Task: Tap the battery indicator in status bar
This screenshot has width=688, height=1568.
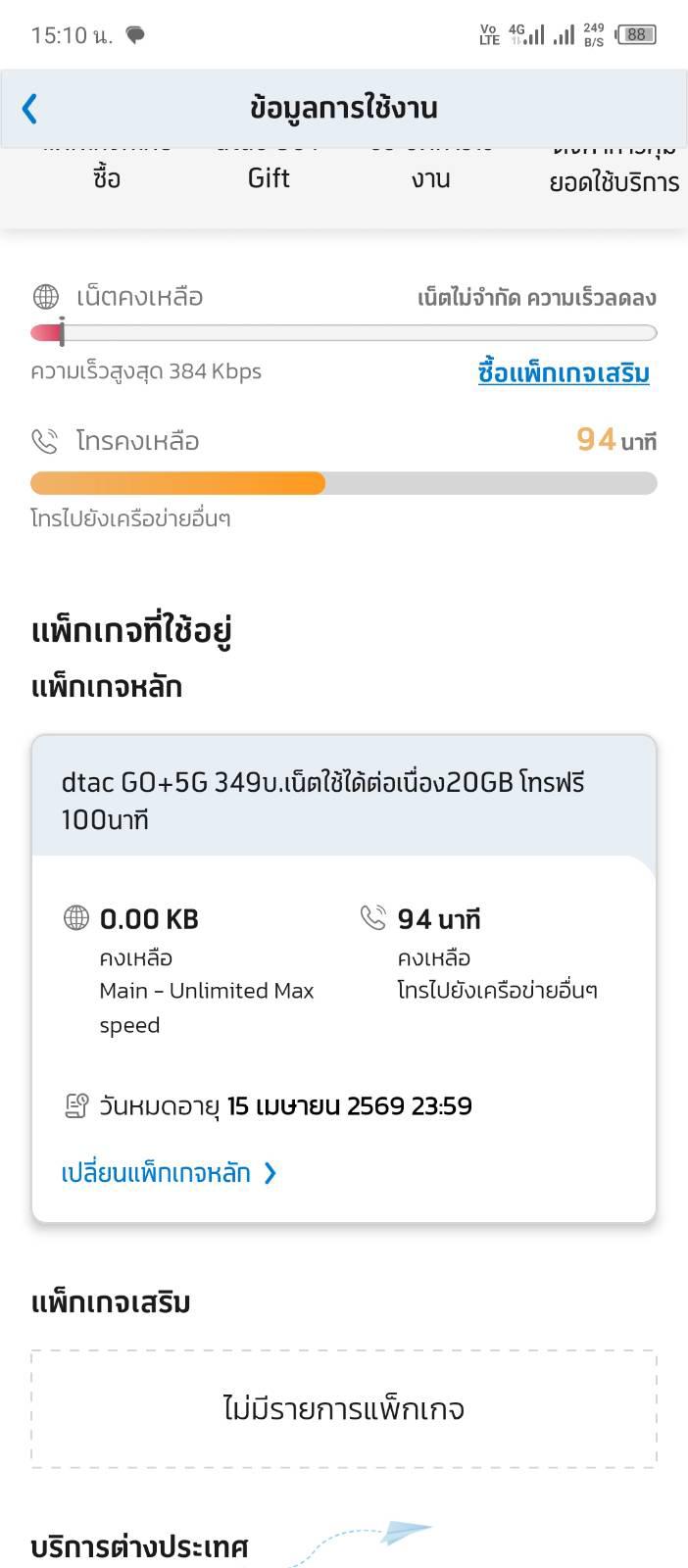Action: click(x=636, y=35)
